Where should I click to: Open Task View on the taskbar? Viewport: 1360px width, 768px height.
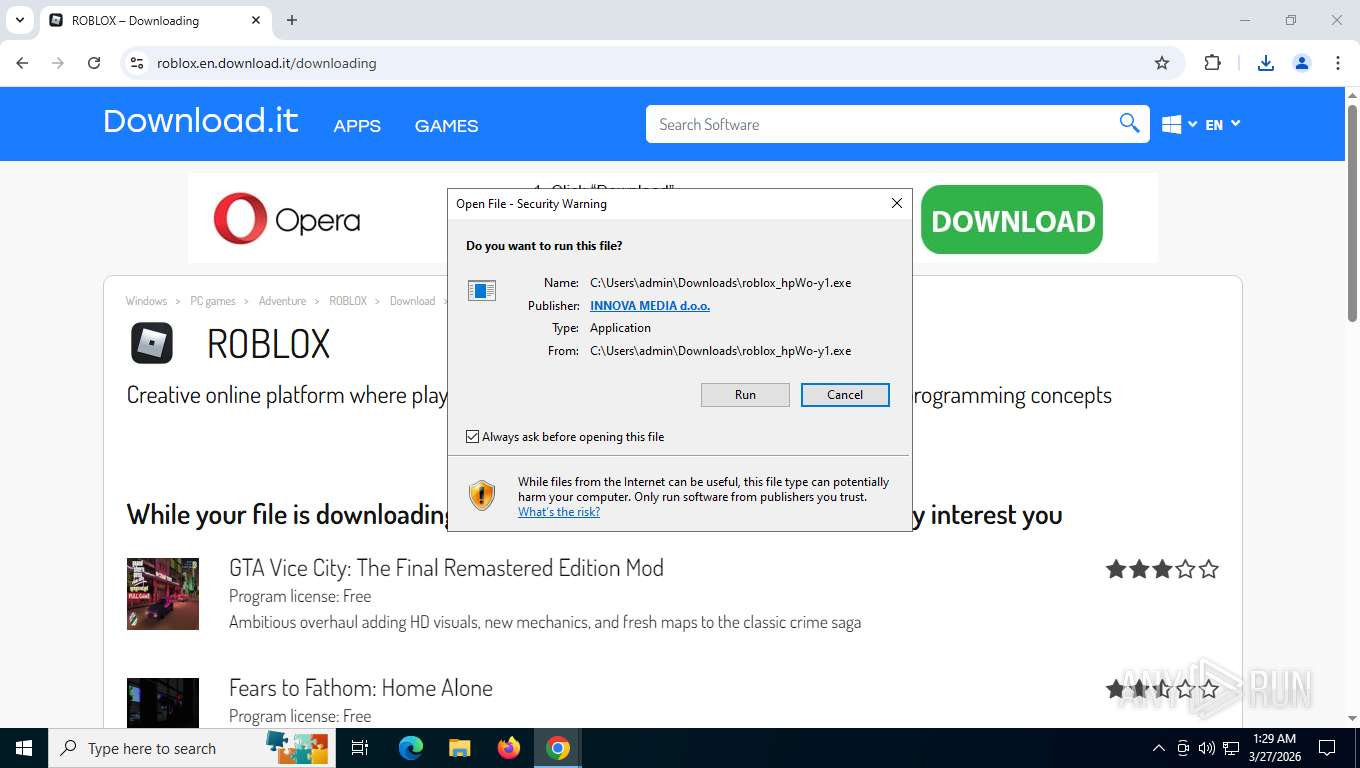(x=360, y=748)
